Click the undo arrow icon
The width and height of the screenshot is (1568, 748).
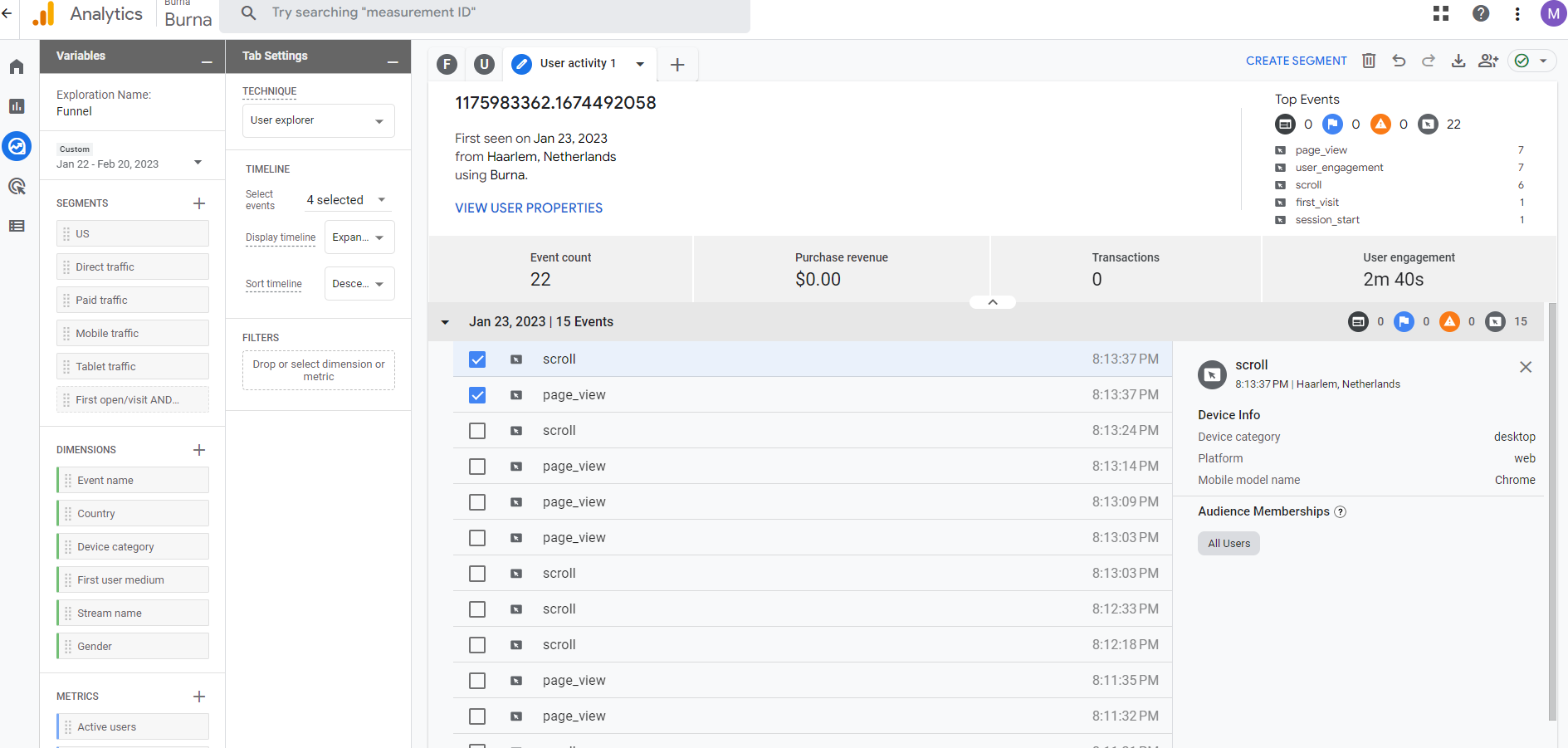[x=1399, y=61]
